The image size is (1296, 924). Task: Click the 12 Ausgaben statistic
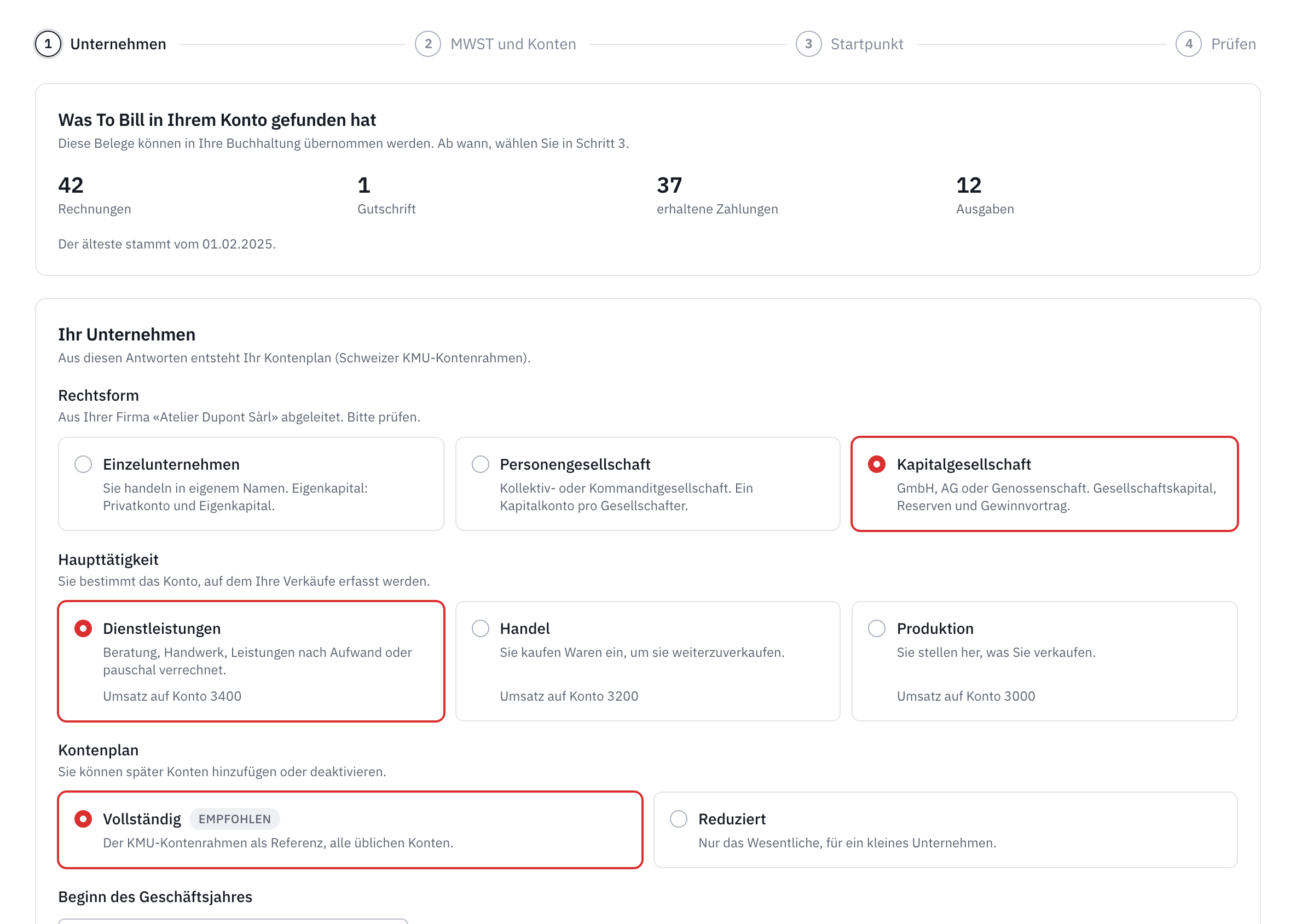(985, 195)
